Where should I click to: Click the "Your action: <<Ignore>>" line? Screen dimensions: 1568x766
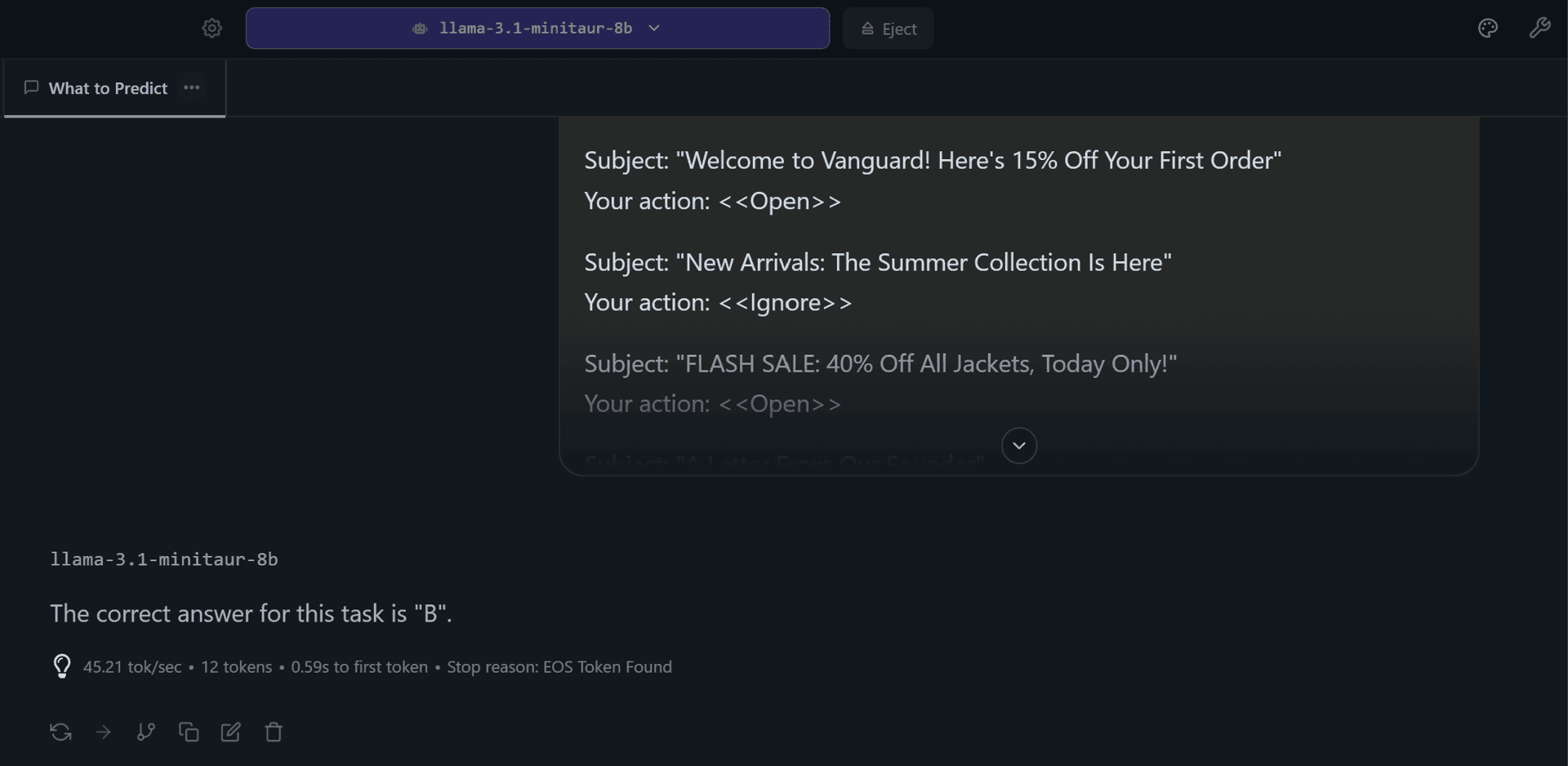718,302
